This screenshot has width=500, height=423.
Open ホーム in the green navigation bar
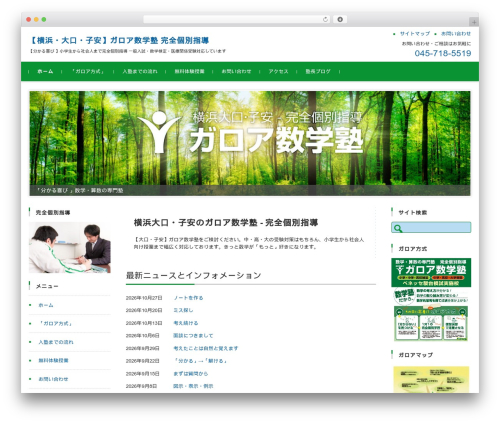pos(45,71)
